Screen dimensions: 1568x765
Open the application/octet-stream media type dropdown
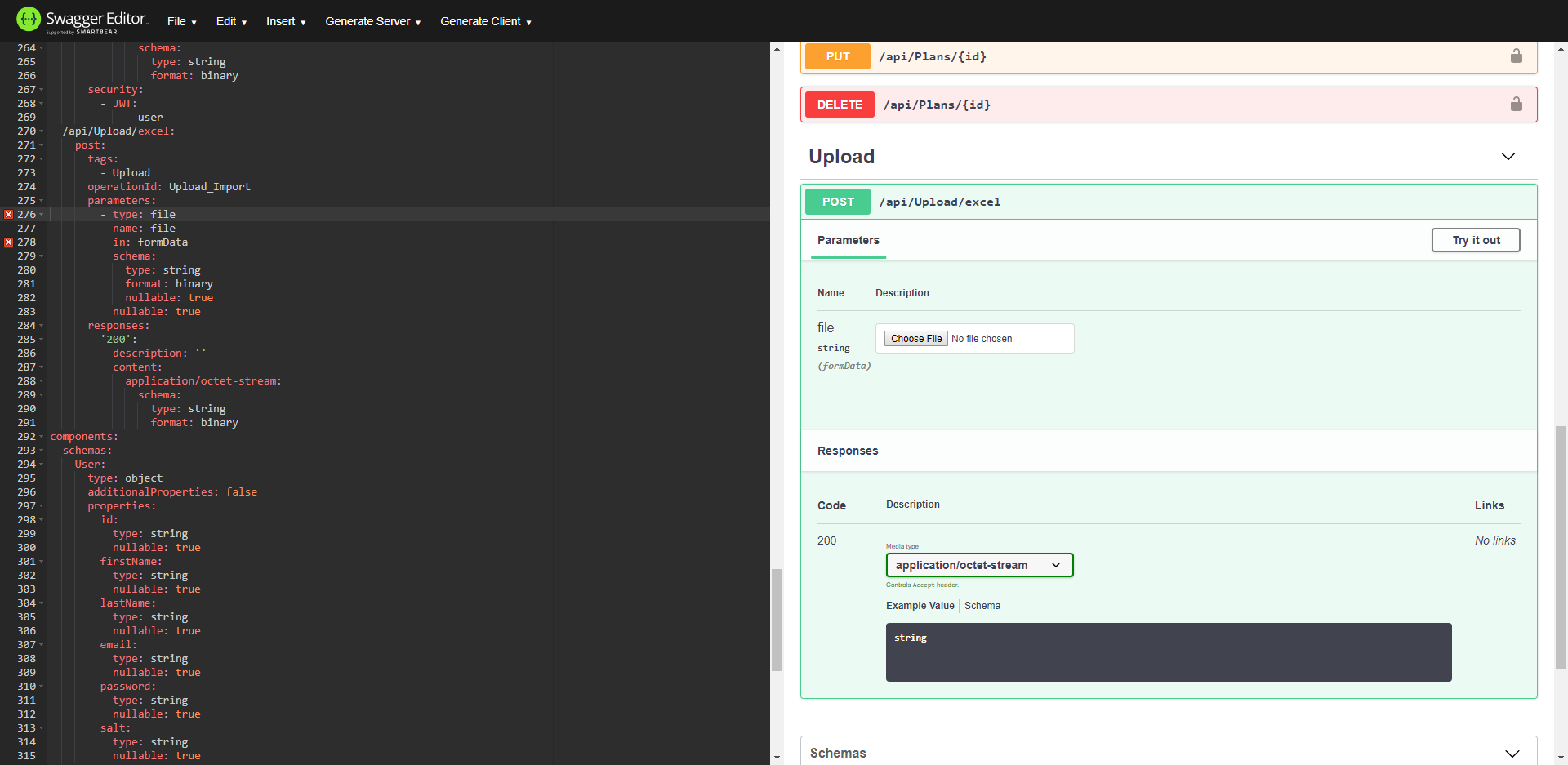[978, 564]
